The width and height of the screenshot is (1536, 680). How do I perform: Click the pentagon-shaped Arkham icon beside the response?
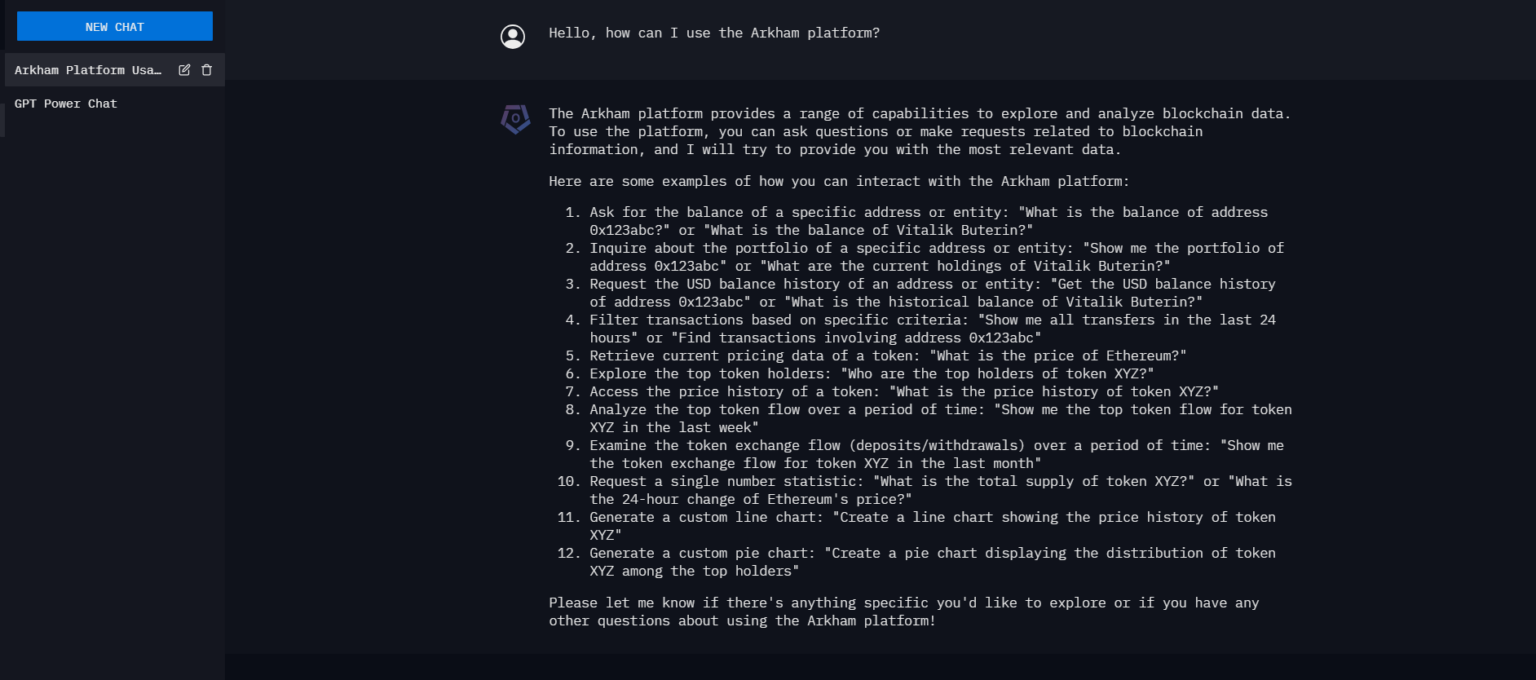tap(514, 119)
